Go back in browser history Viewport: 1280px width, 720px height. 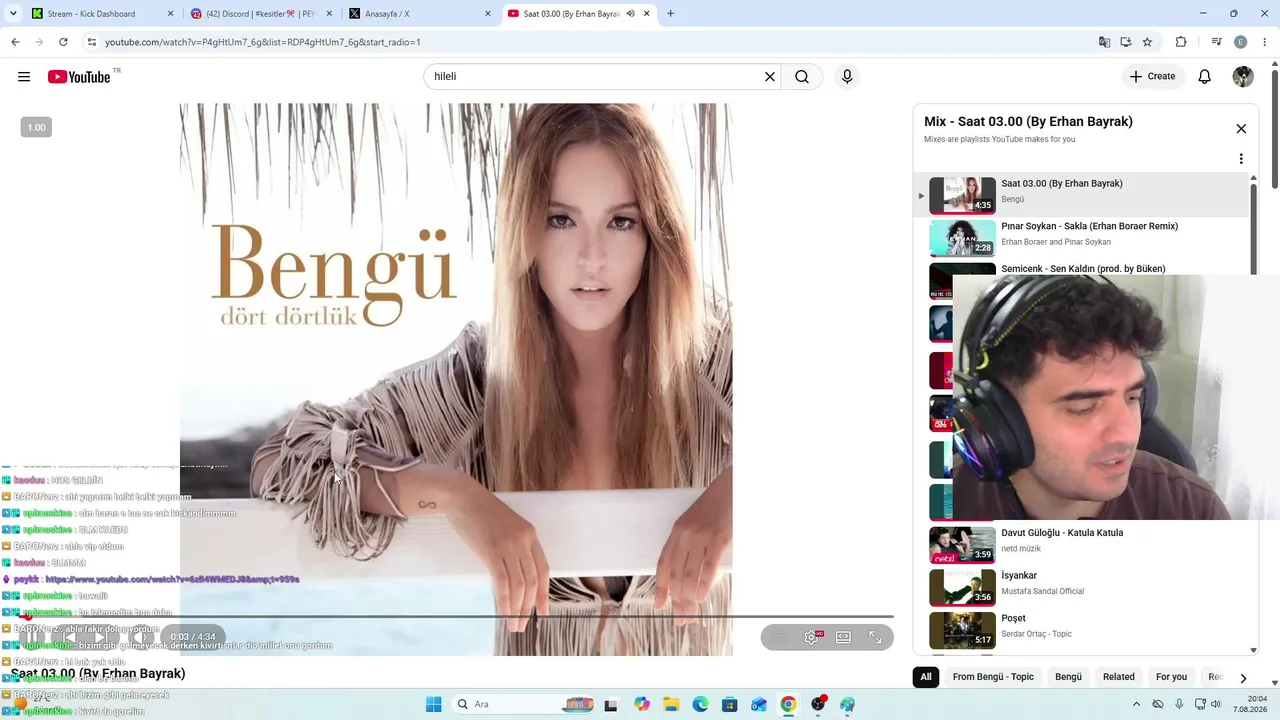click(x=15, y=42)
